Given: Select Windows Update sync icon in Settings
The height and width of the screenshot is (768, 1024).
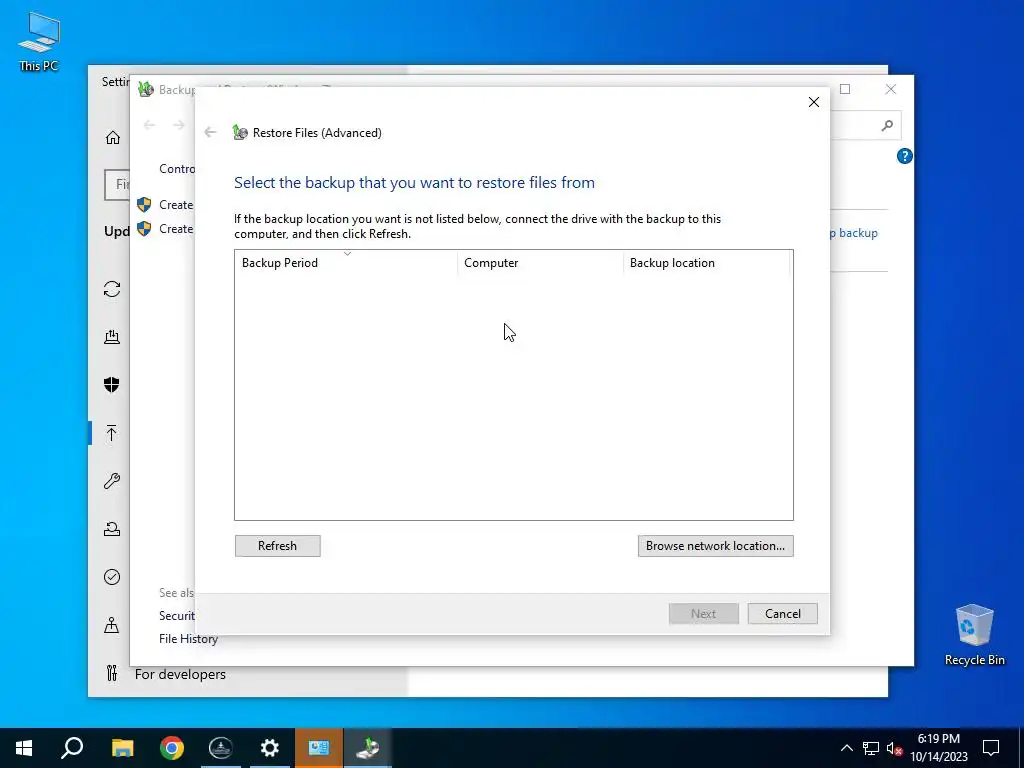Looking at the screenshot, I should [x=112, y=289].
